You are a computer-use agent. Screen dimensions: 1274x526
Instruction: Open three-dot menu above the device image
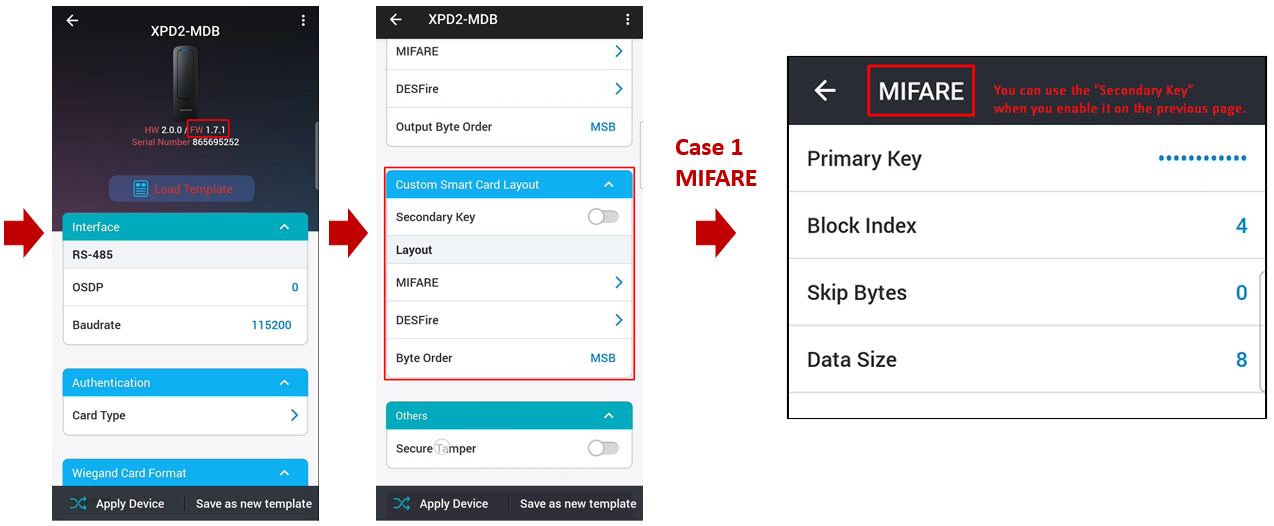303,20
